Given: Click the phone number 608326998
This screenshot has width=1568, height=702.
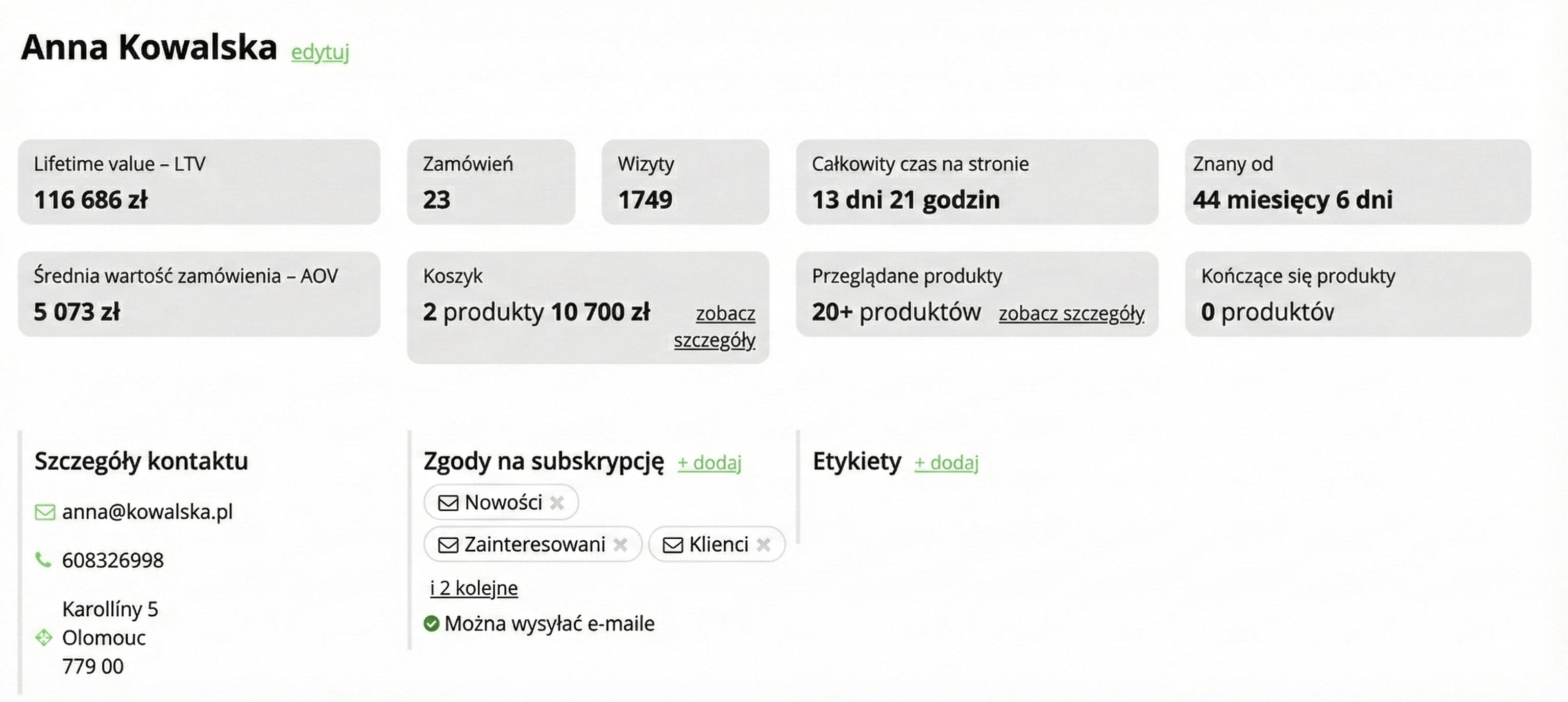Looking at the screenshot, I should point(113,560).
